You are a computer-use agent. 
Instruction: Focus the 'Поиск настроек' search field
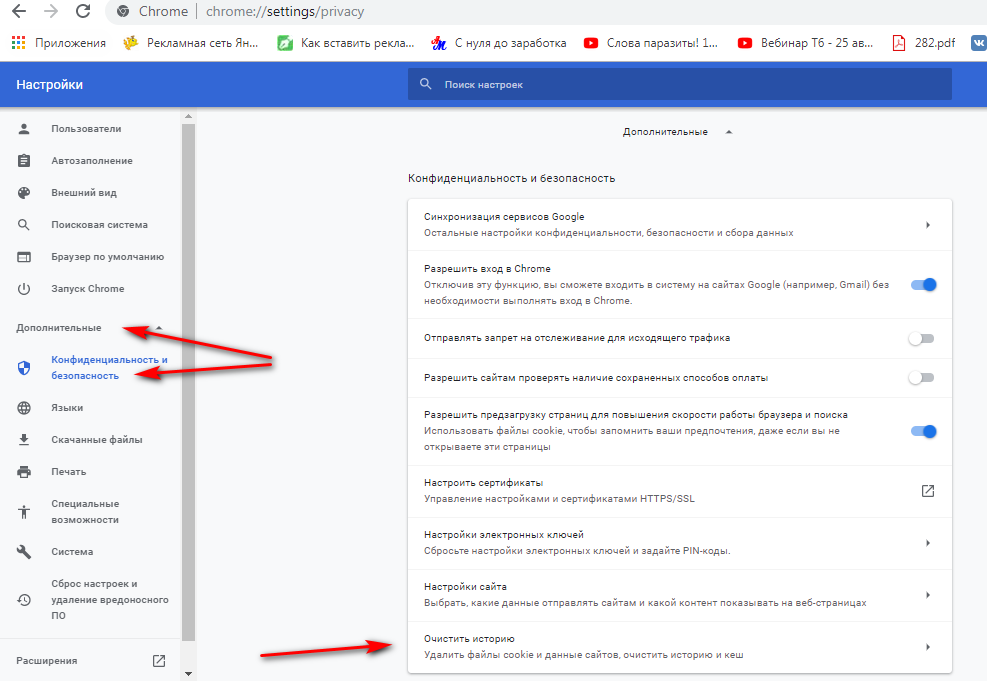(680, 84)
